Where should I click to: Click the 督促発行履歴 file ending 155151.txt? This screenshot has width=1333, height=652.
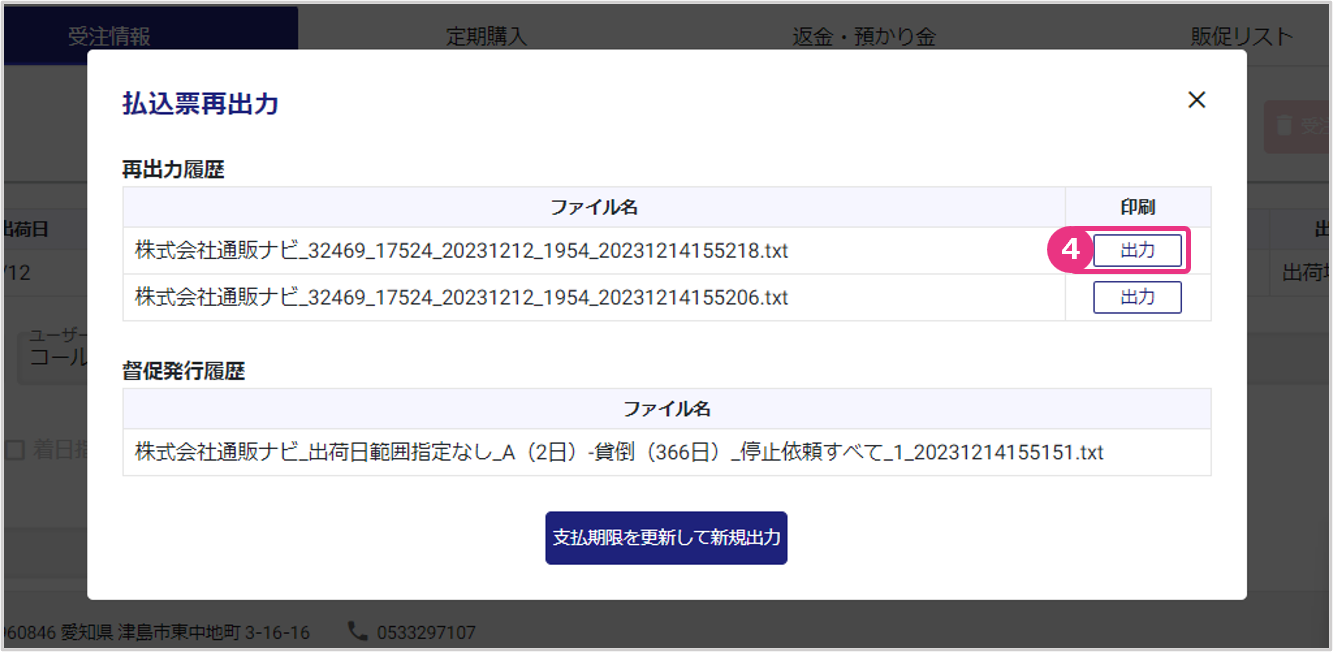[619, 453]
